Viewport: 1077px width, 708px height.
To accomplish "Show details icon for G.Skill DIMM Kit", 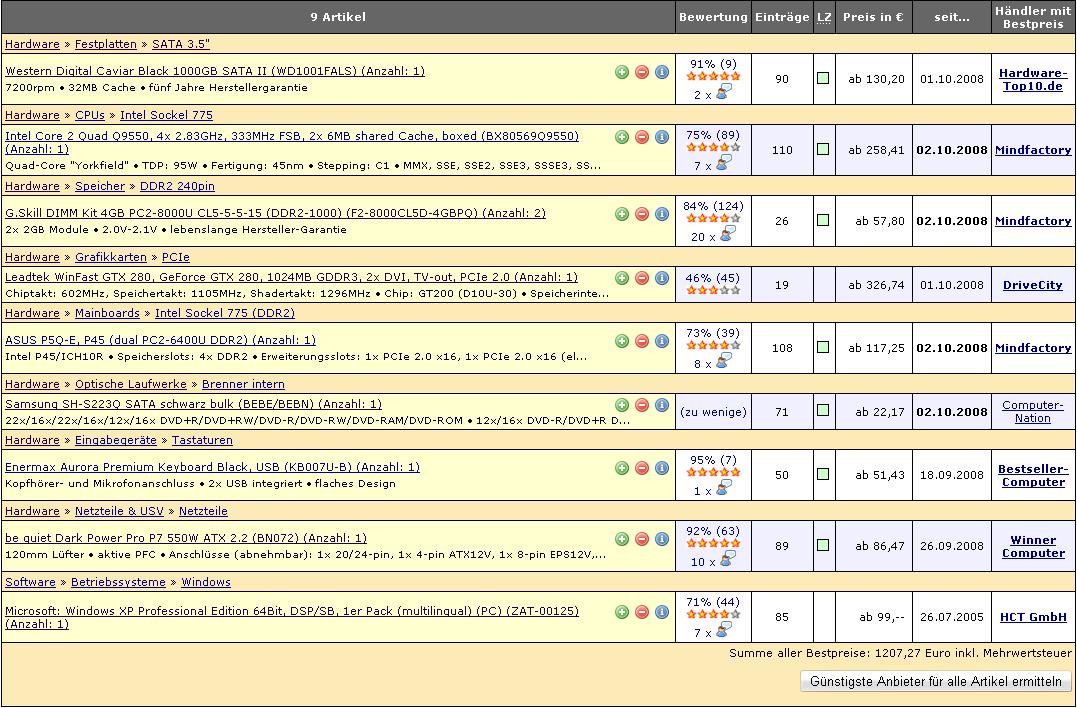I will [661, 214].
